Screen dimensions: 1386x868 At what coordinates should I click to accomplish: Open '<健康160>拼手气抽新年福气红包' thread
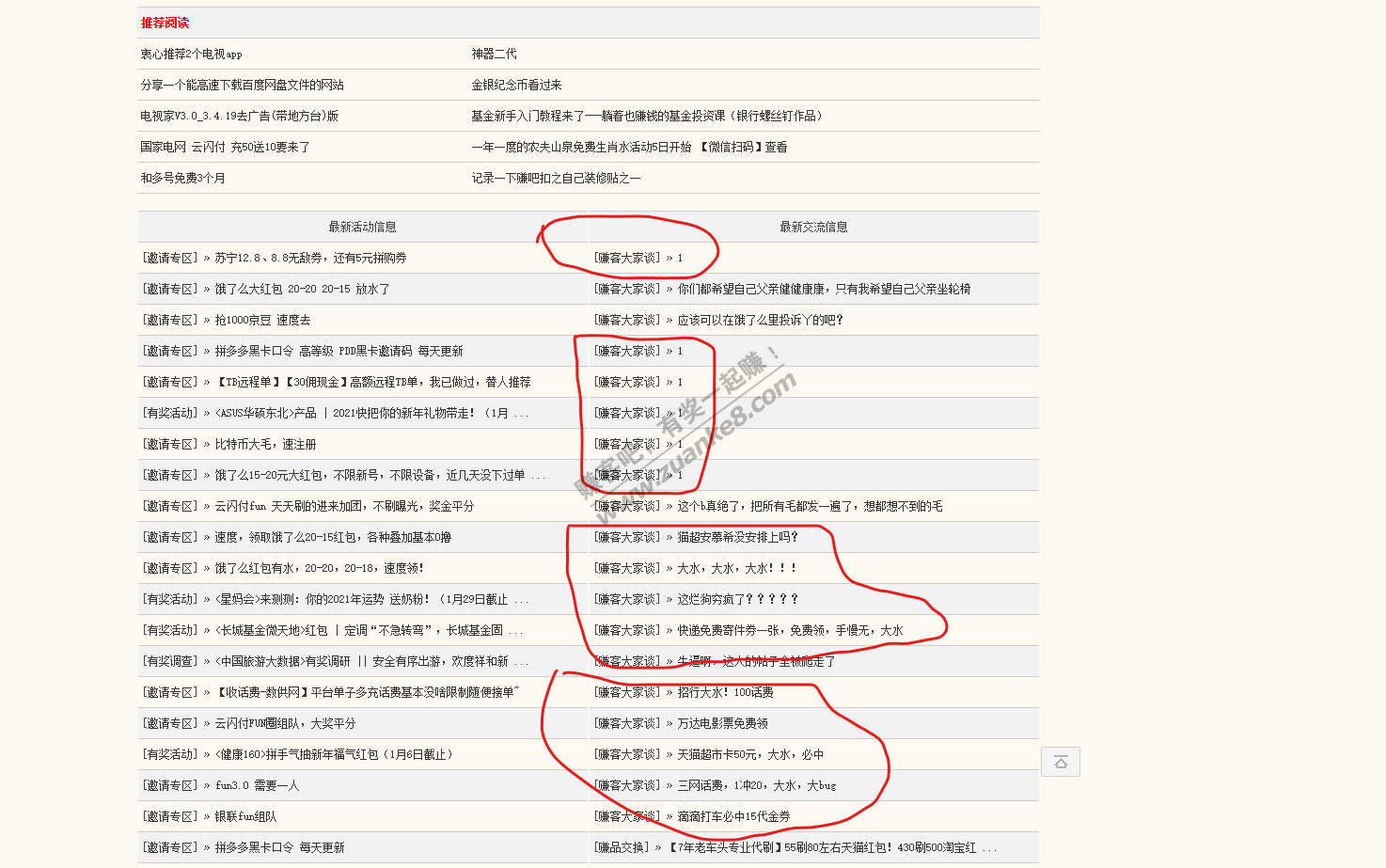pyautogui.click(x=337, y=754)
